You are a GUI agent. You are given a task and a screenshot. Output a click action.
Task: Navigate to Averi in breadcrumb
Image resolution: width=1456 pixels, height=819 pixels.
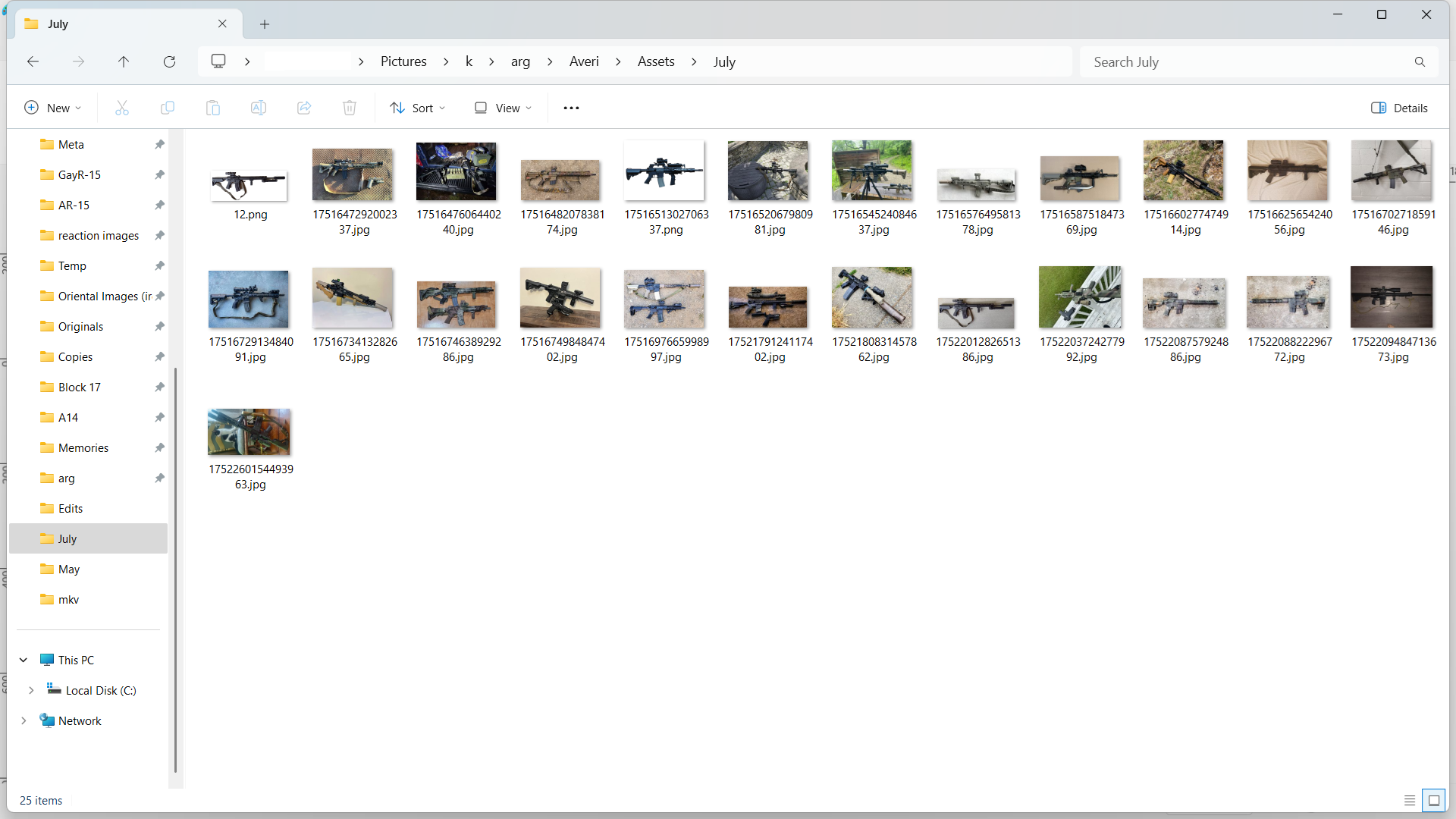[584, 61]
